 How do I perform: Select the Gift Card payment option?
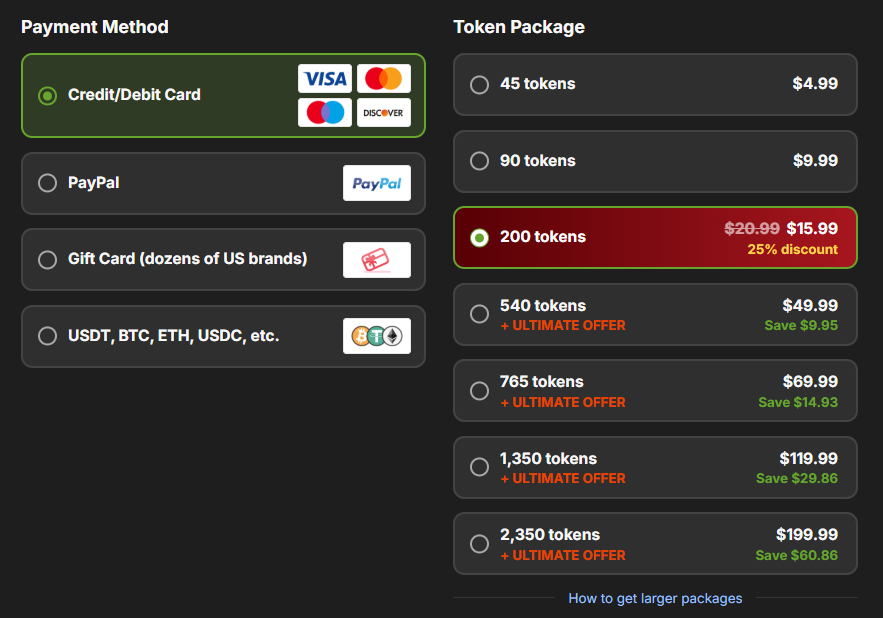pyautogui.click(x=47, y=260)
